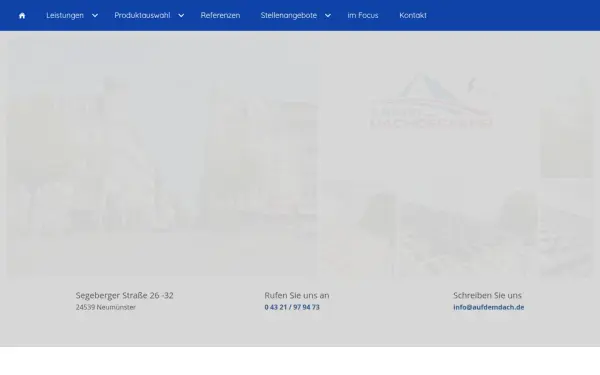600x375 pixels.
Task: Select the 24539 Neumünster text
Action: click(106, 307)
